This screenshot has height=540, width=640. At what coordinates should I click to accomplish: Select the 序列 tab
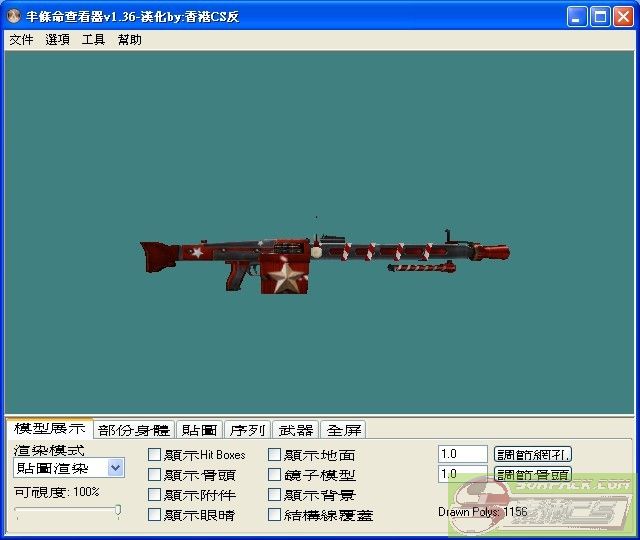(247, 430)
